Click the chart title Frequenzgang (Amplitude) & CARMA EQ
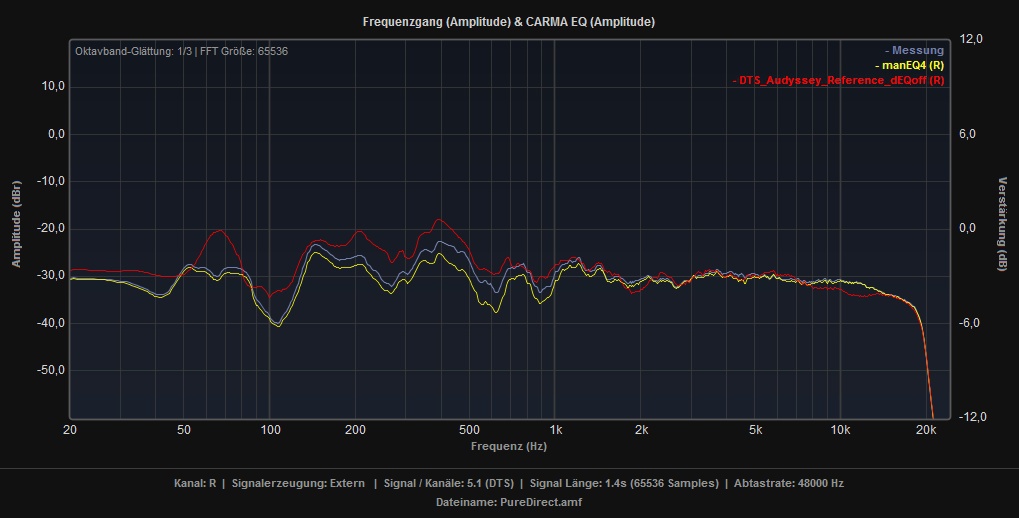This screenshot has height=518, width=1019. click(x=509, y=21)
